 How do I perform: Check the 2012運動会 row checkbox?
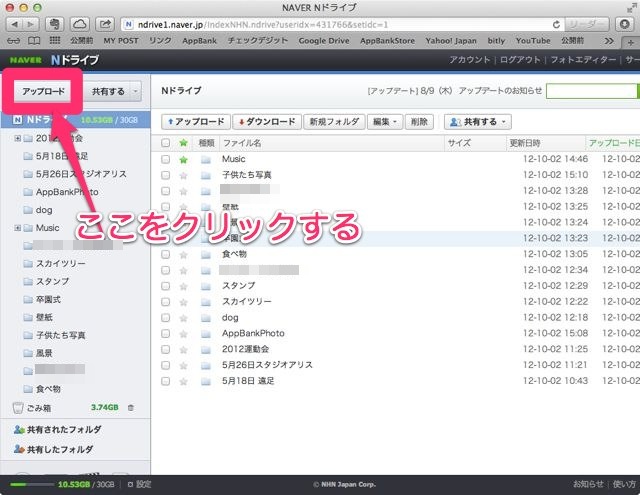pyautogui.click(x=165, y=349)
